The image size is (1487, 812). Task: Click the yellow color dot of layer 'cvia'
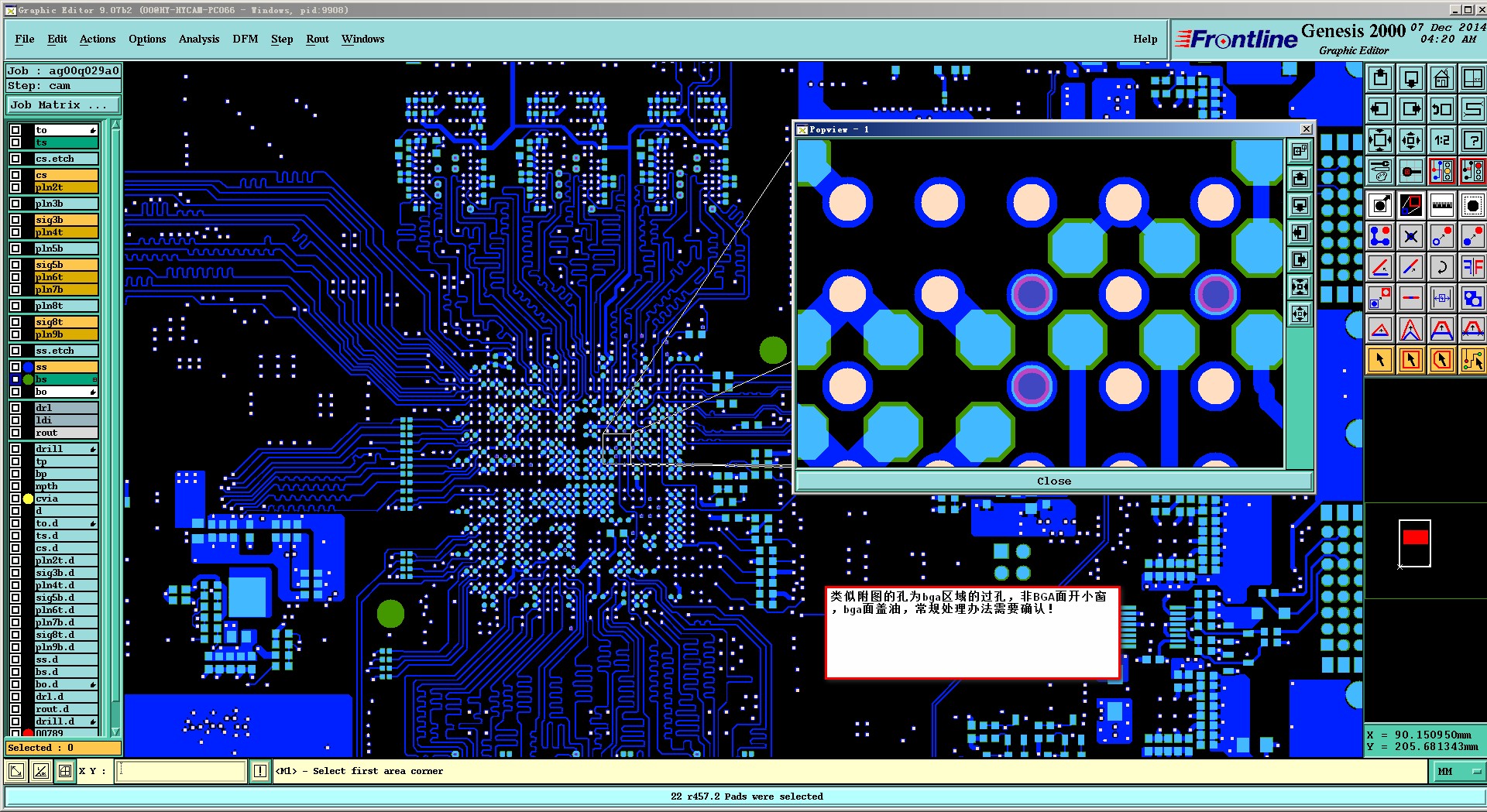pyautogui.click(x=29, y=499)
